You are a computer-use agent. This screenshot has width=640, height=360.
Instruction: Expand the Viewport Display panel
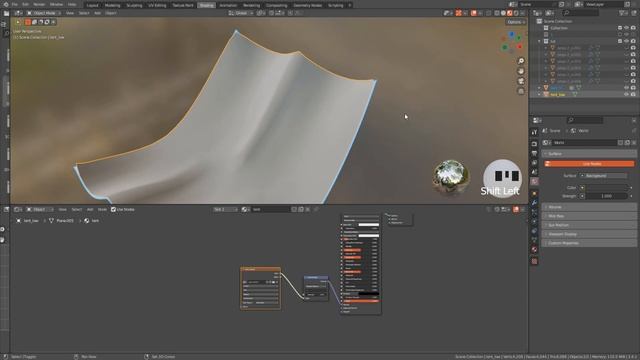[x=589, y=234]
